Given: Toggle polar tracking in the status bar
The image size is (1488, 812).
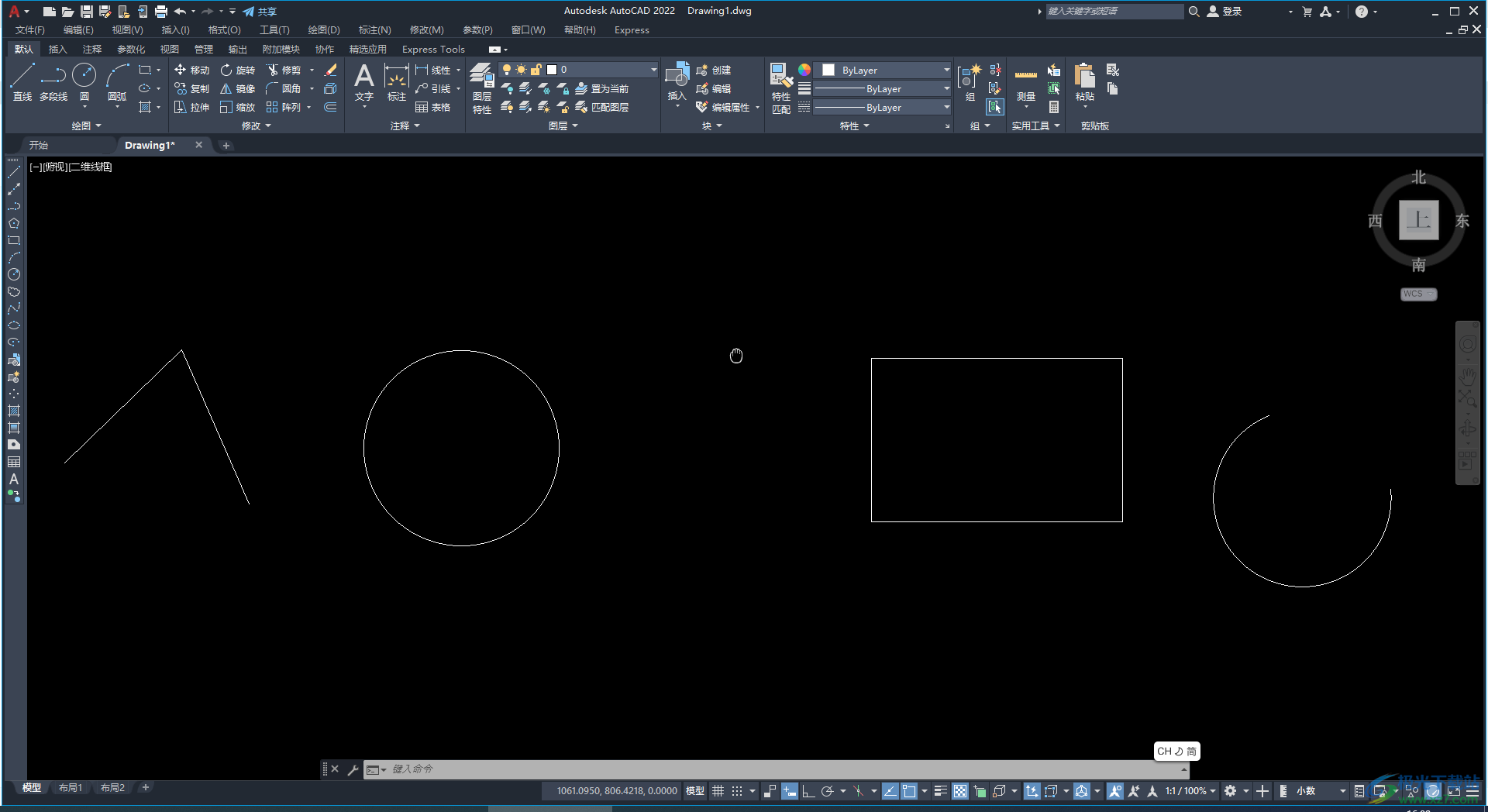Looking at the screenshot, I should click(x=827, y=791).
